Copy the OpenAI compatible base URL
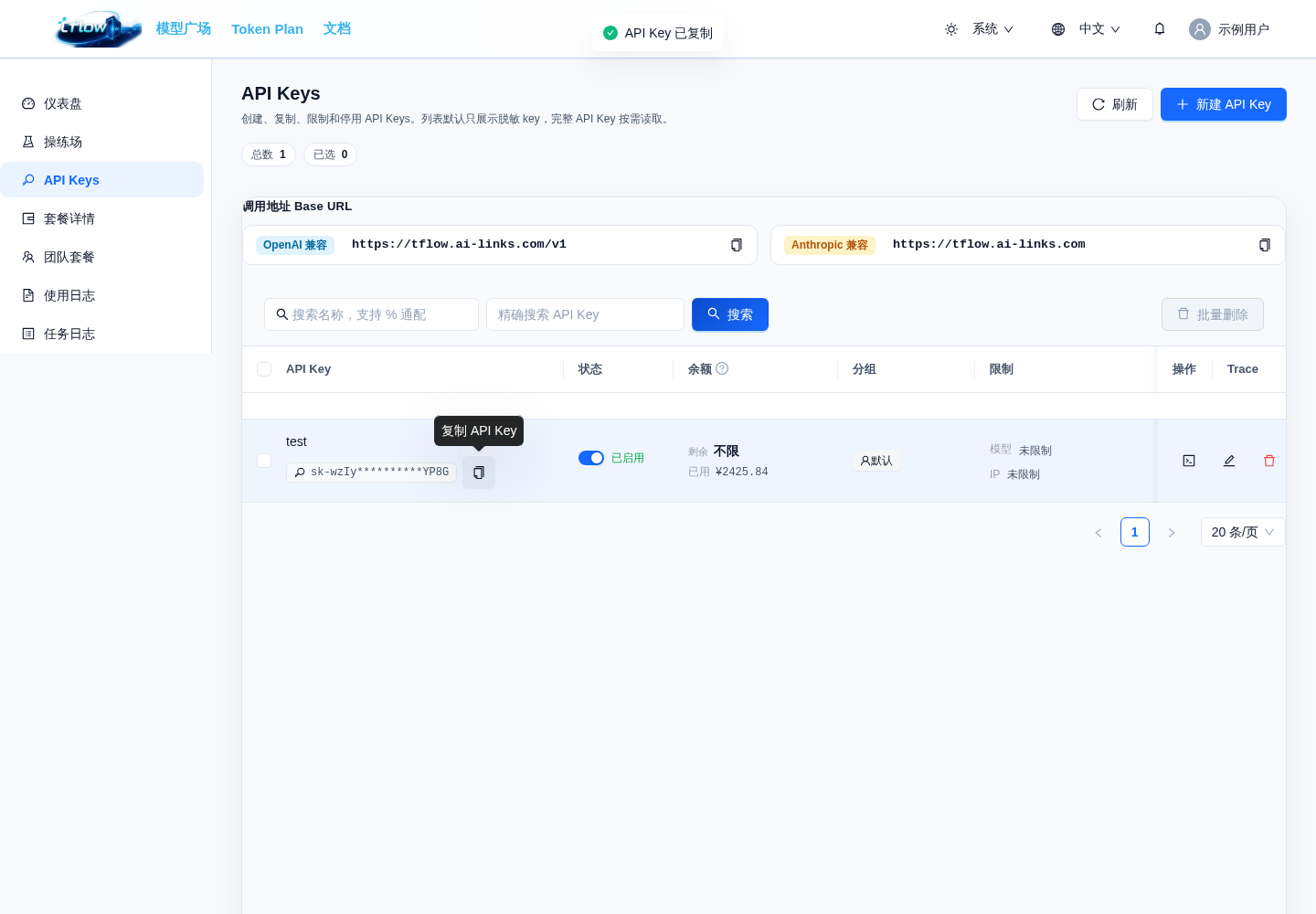 pos(737,245)
